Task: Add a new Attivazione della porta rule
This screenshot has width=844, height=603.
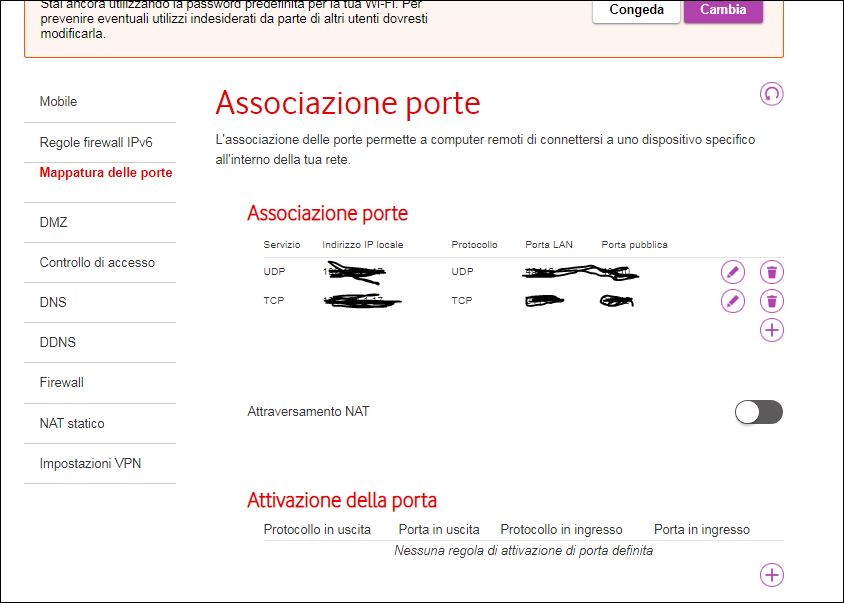Action: pos(771,574)
